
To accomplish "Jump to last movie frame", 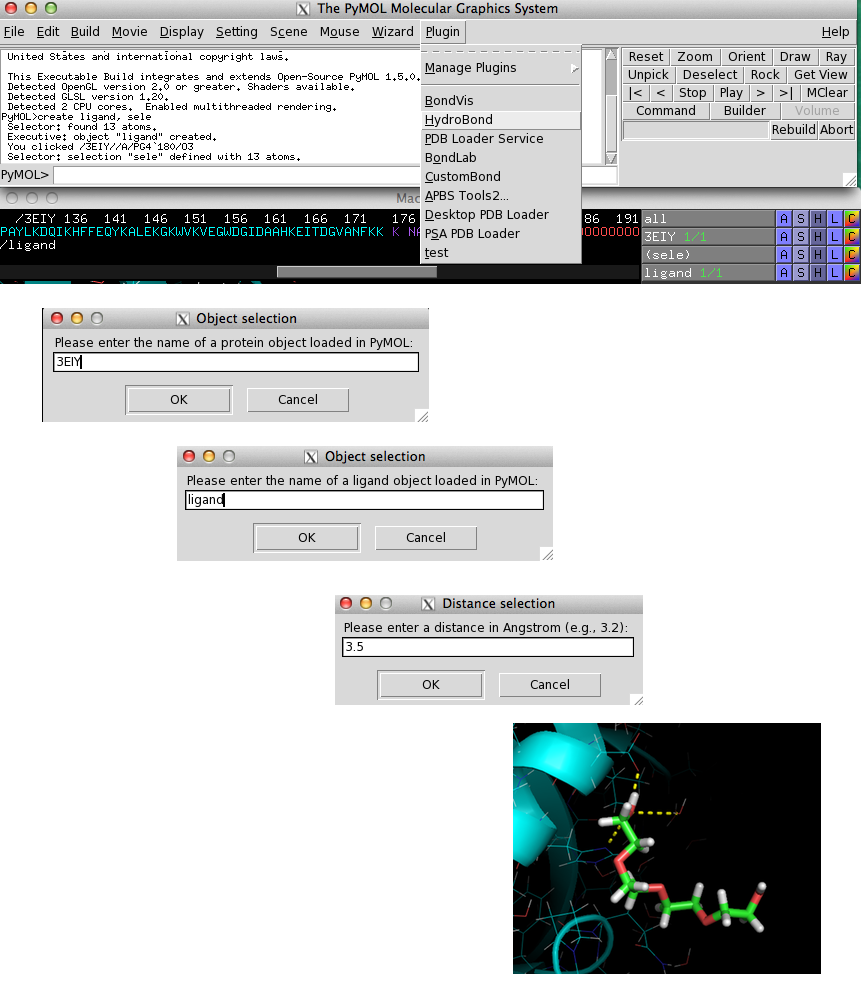I will tap(785, 93).
